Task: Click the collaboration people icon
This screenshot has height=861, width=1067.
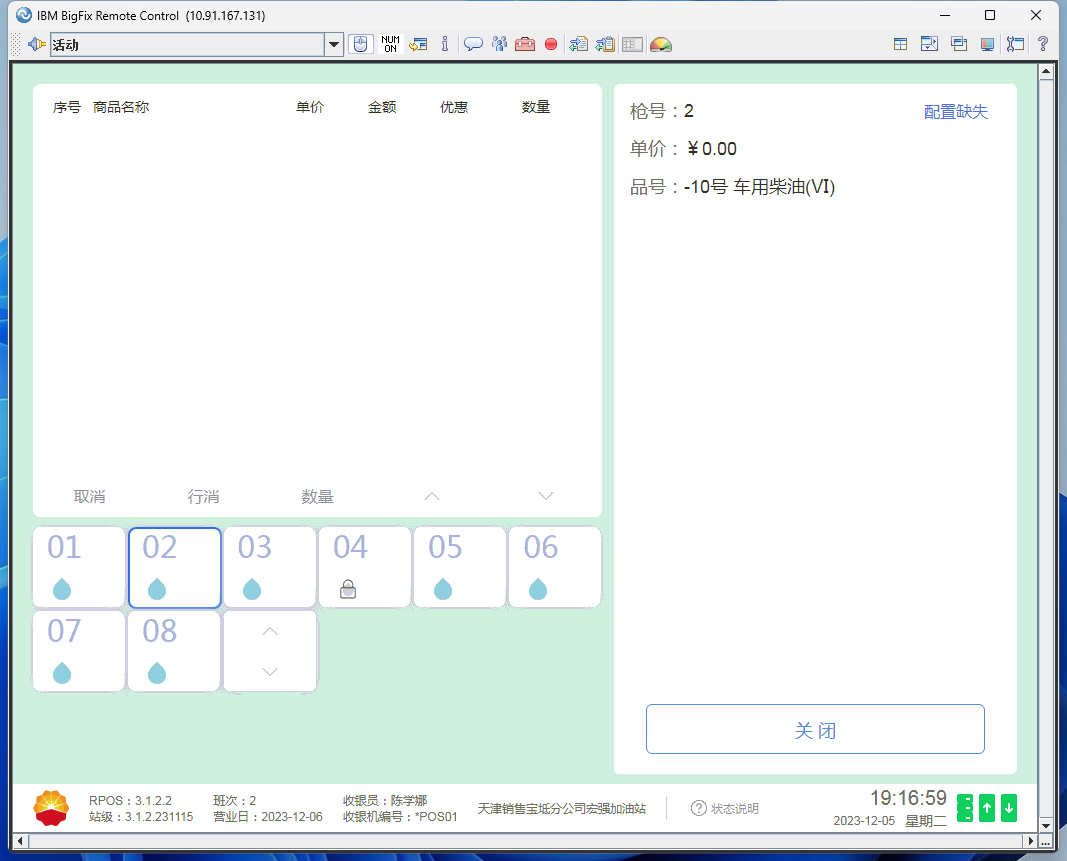Action: 499,44
